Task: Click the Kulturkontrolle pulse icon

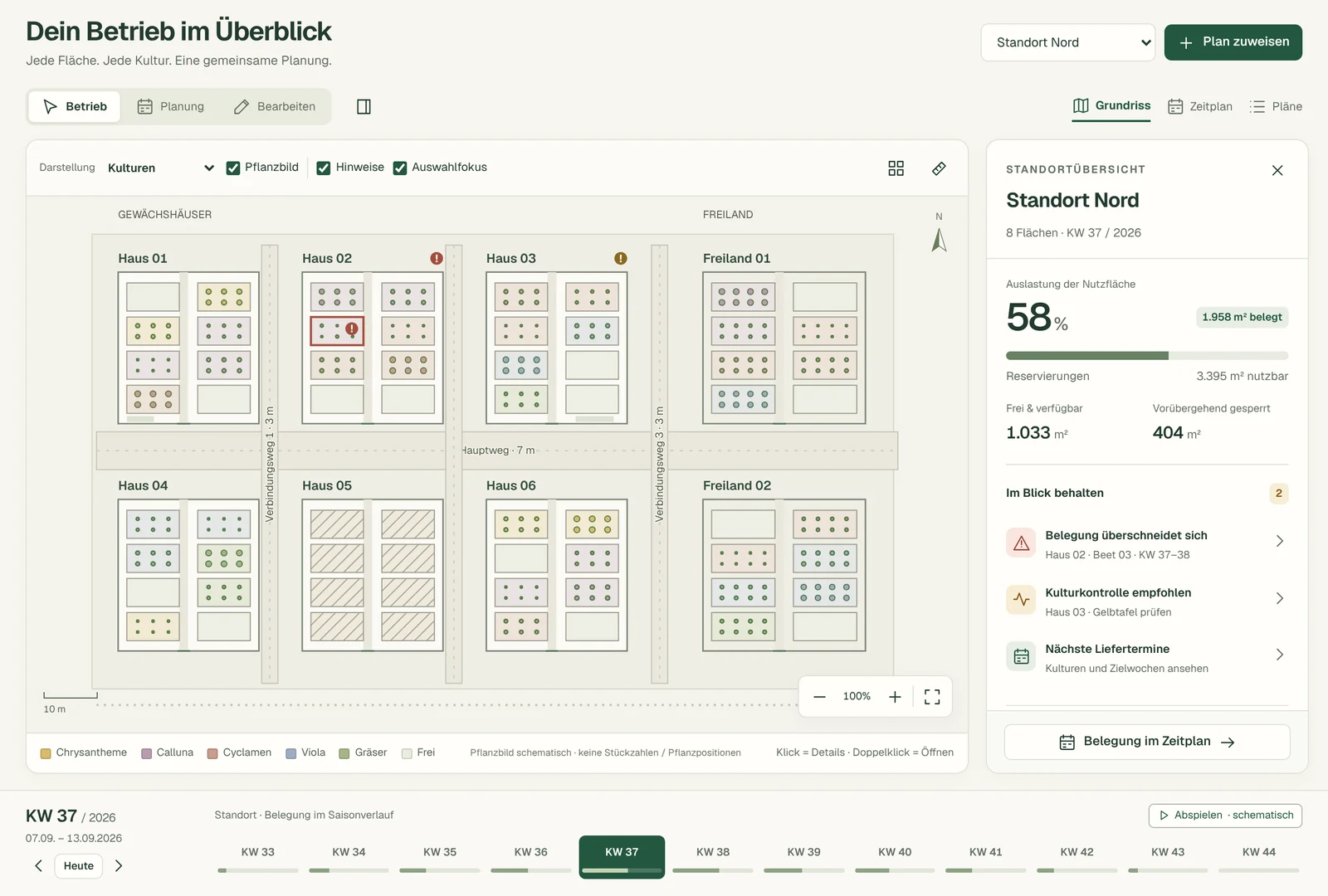Action: click(x=1021, y=599)
